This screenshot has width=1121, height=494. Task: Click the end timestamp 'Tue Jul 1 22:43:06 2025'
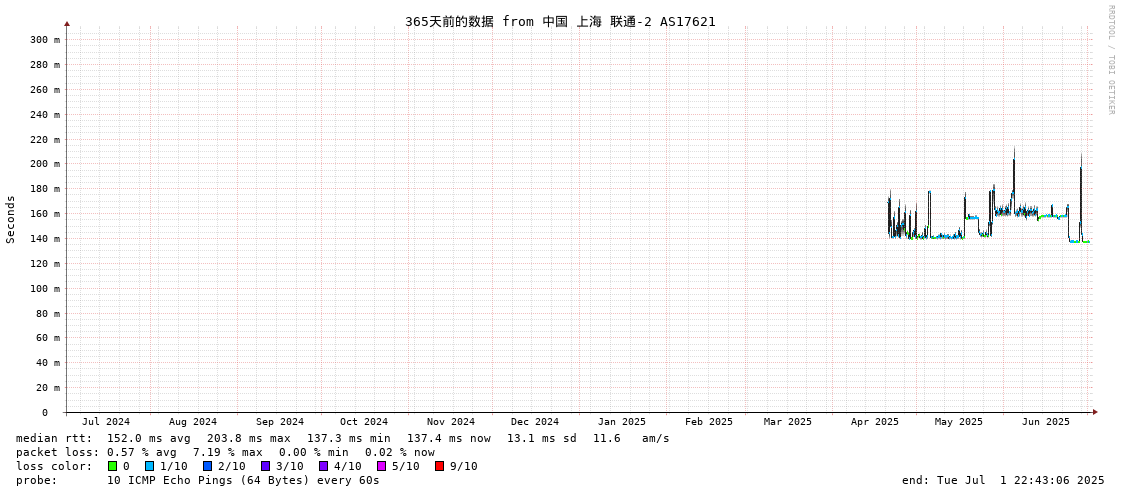pos(1021,480)
